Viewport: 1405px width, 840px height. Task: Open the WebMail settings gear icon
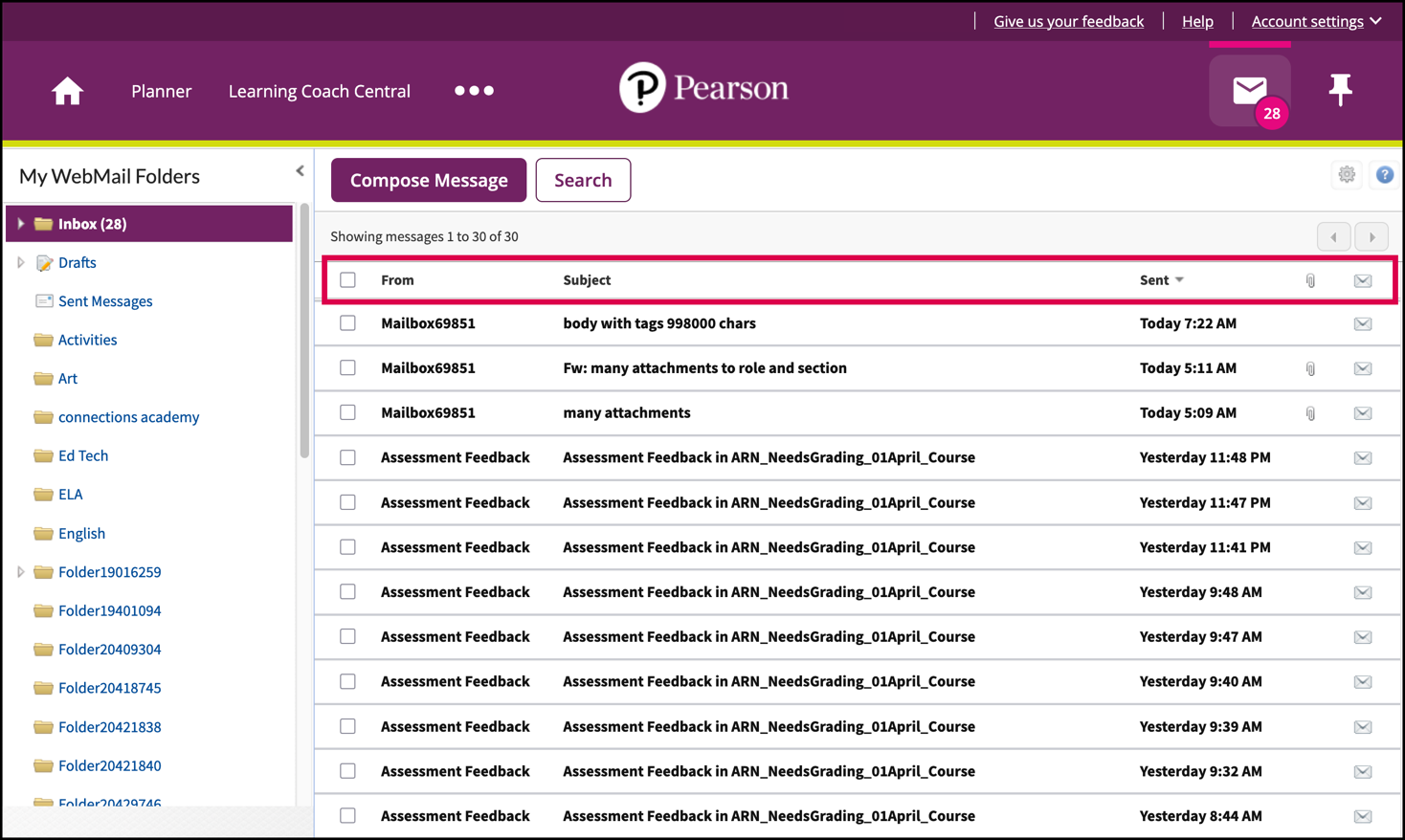click(x=1347, y=175)
